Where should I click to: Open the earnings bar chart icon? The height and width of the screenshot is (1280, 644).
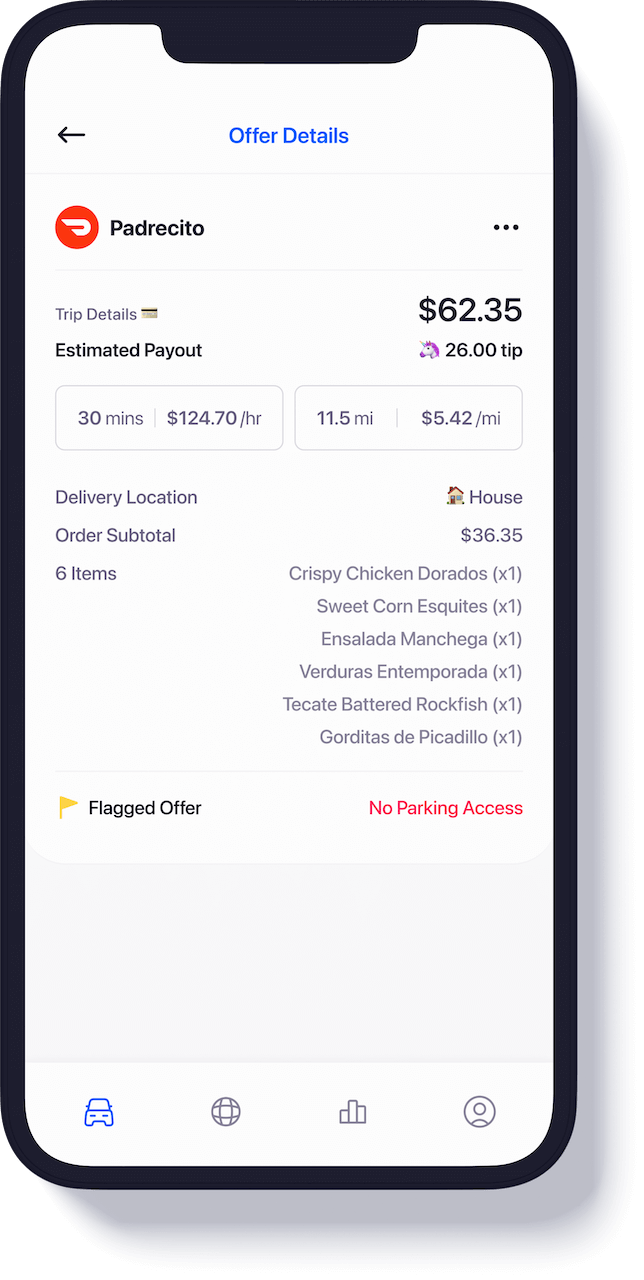[x=352, y=1110]
